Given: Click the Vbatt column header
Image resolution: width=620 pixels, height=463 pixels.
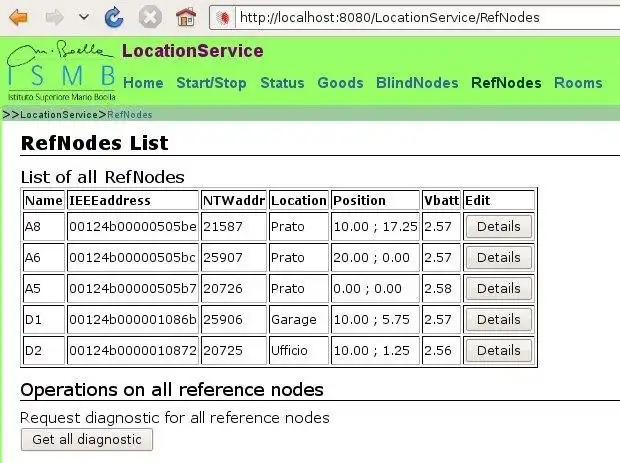Looking at the screenshot, I should tap(441, 200).
